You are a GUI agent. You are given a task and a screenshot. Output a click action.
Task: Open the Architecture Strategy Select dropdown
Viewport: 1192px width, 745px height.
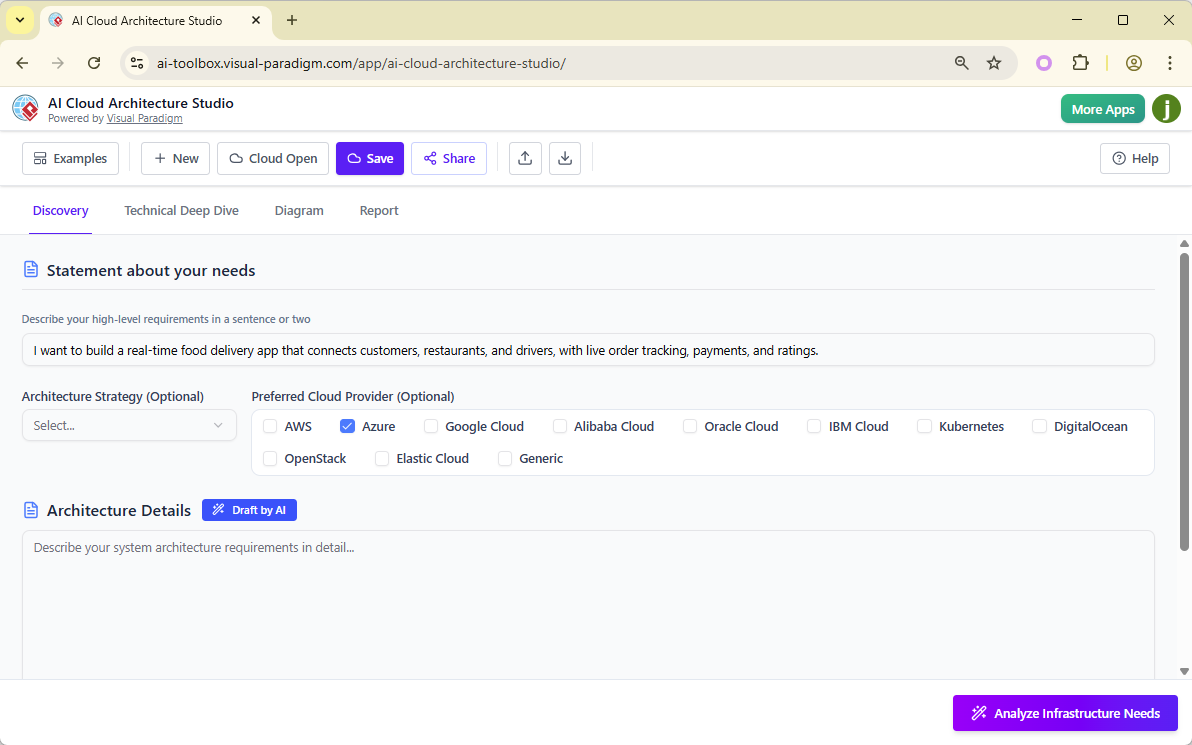[x=129, y=425]
